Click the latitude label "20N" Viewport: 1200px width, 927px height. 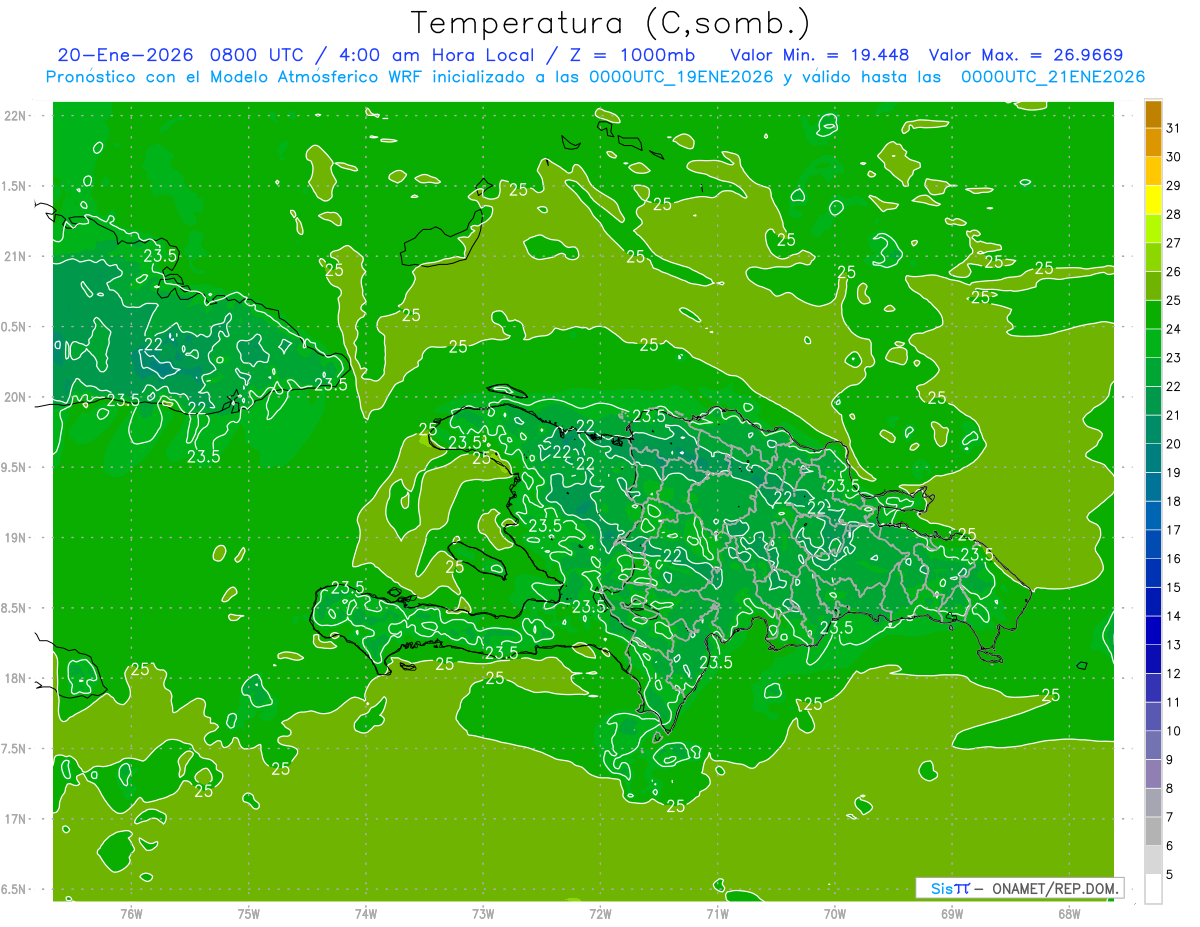coord(17,397)
